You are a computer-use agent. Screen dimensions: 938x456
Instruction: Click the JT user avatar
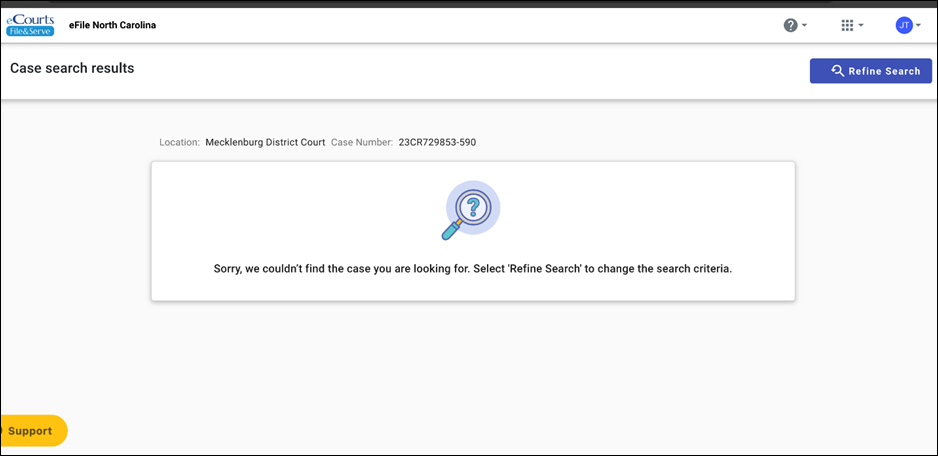tap(903, 25)
